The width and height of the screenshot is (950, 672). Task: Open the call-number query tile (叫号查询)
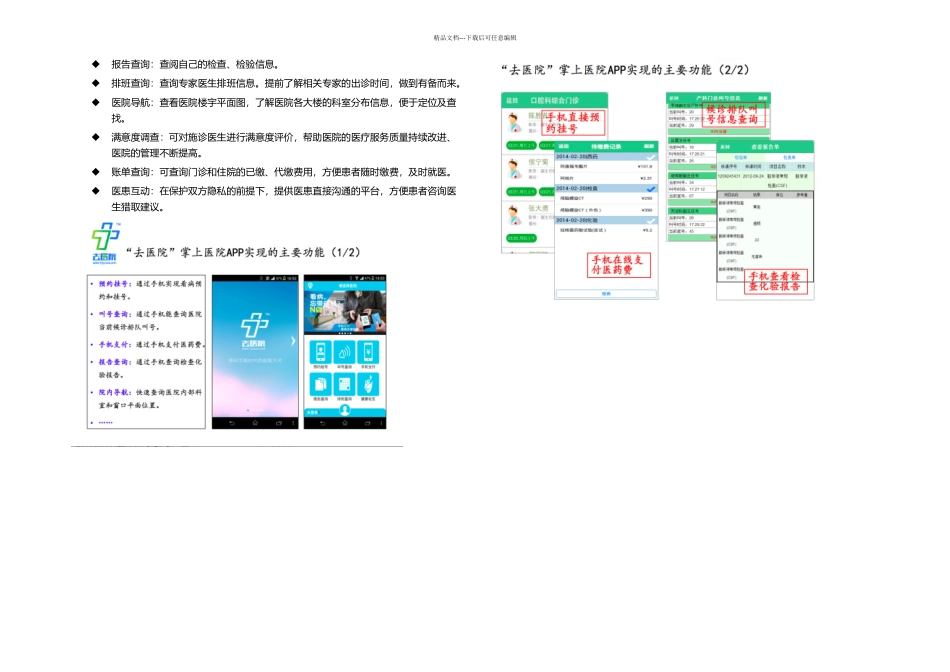(x=344, y=352)
